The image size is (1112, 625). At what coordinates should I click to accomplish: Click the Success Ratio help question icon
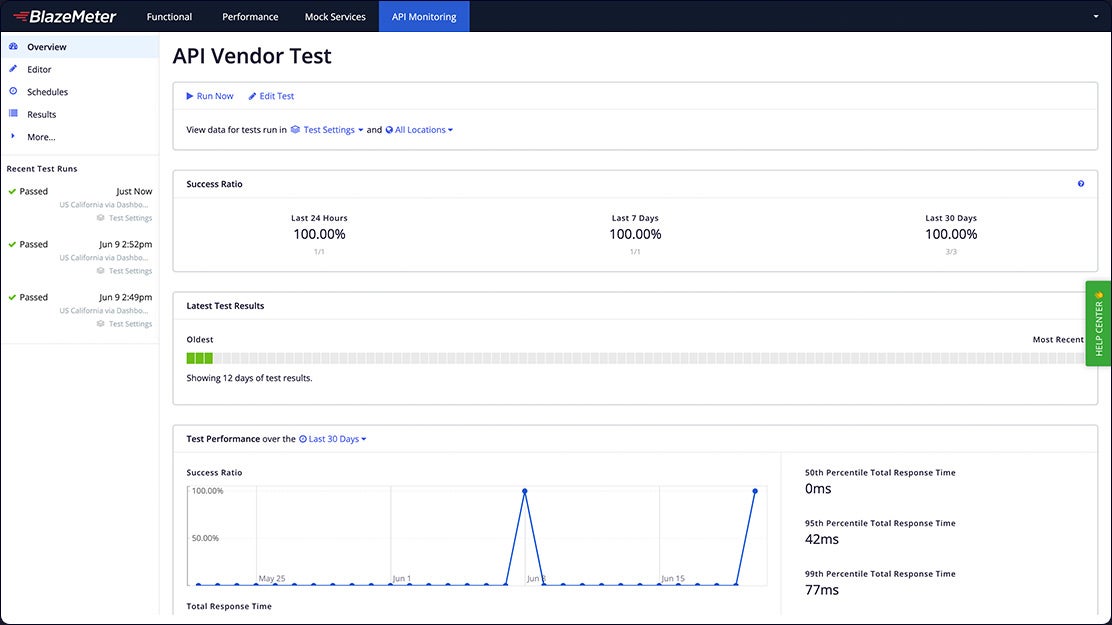coord(1081,184)
